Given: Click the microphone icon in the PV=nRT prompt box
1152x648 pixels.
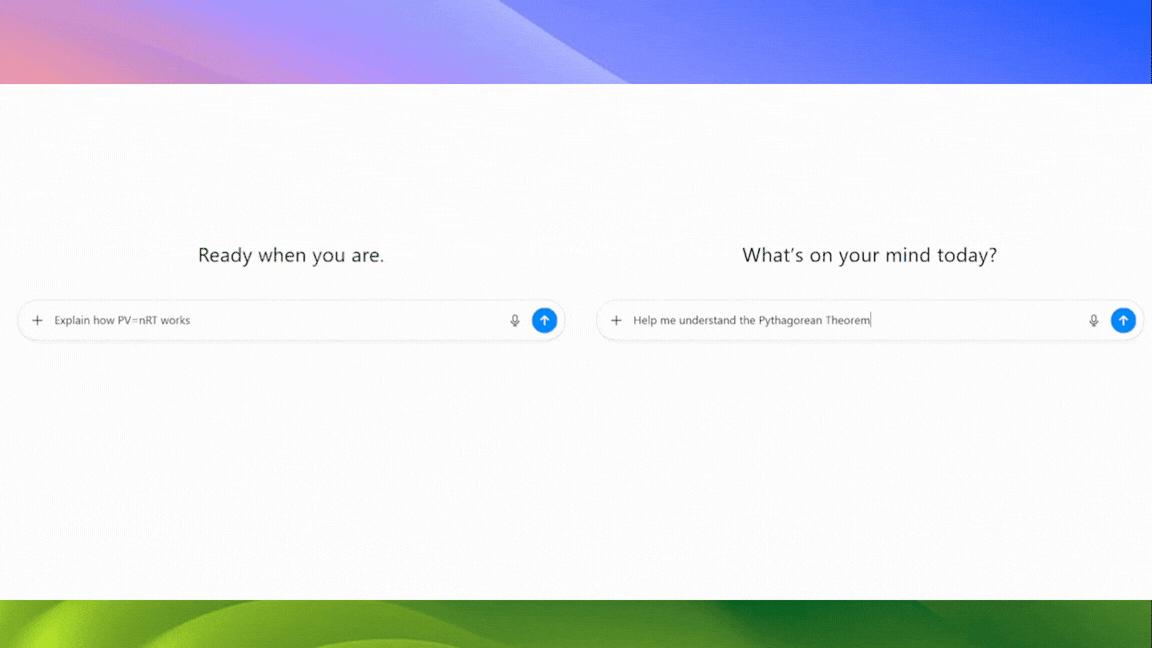Looking at the screenshot, I should tap(515, 320).
